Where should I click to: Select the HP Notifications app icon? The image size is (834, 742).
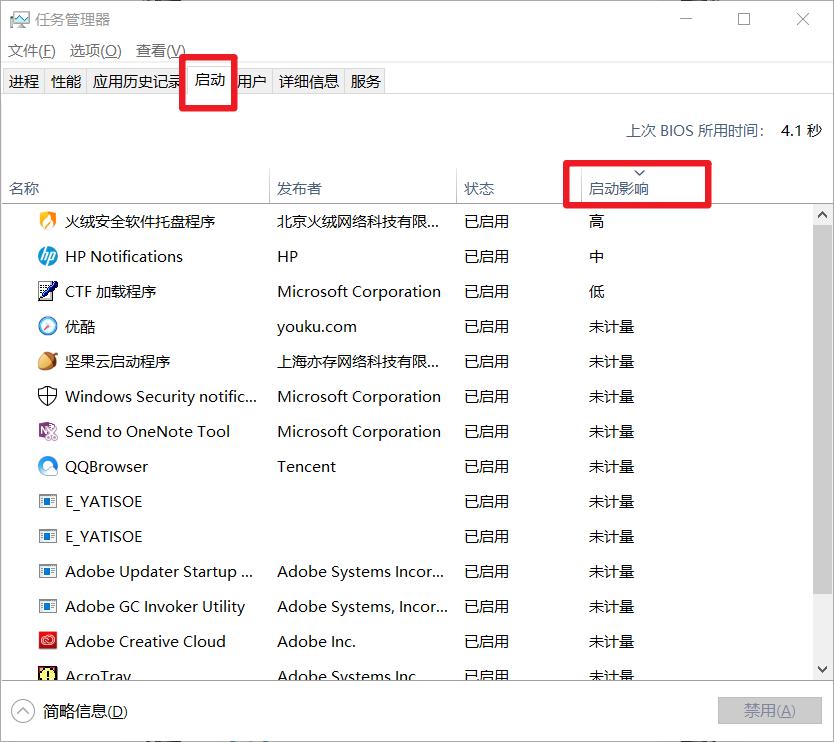coord(46,256)
